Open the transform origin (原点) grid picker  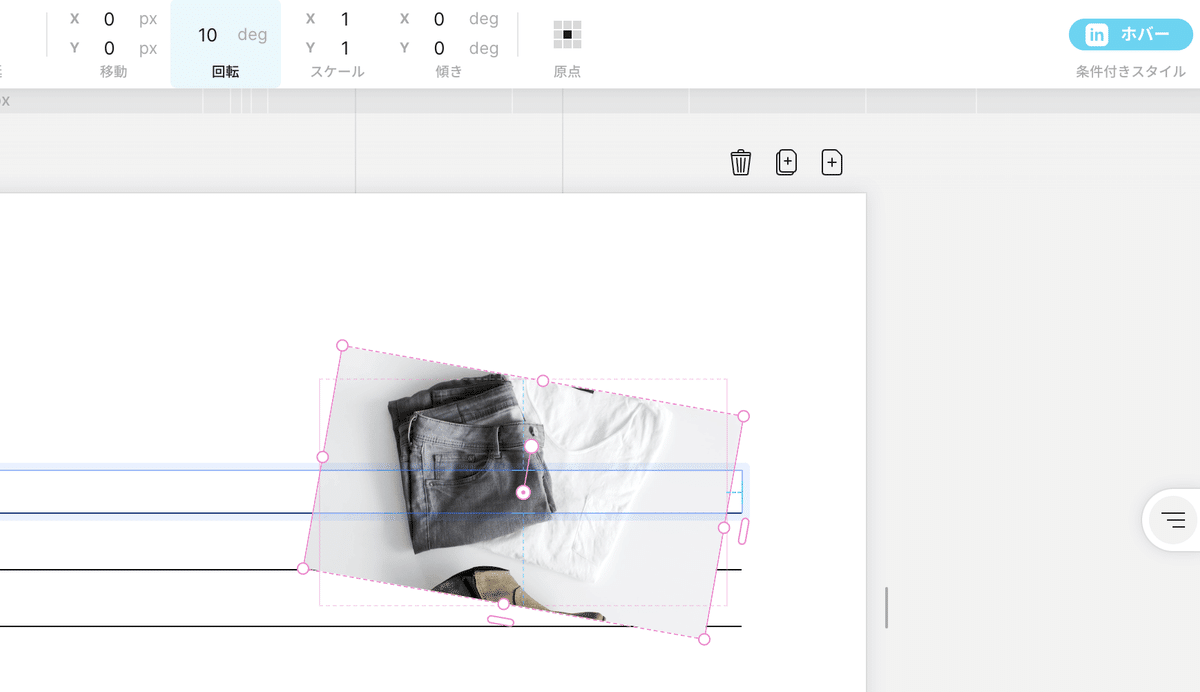567,35
